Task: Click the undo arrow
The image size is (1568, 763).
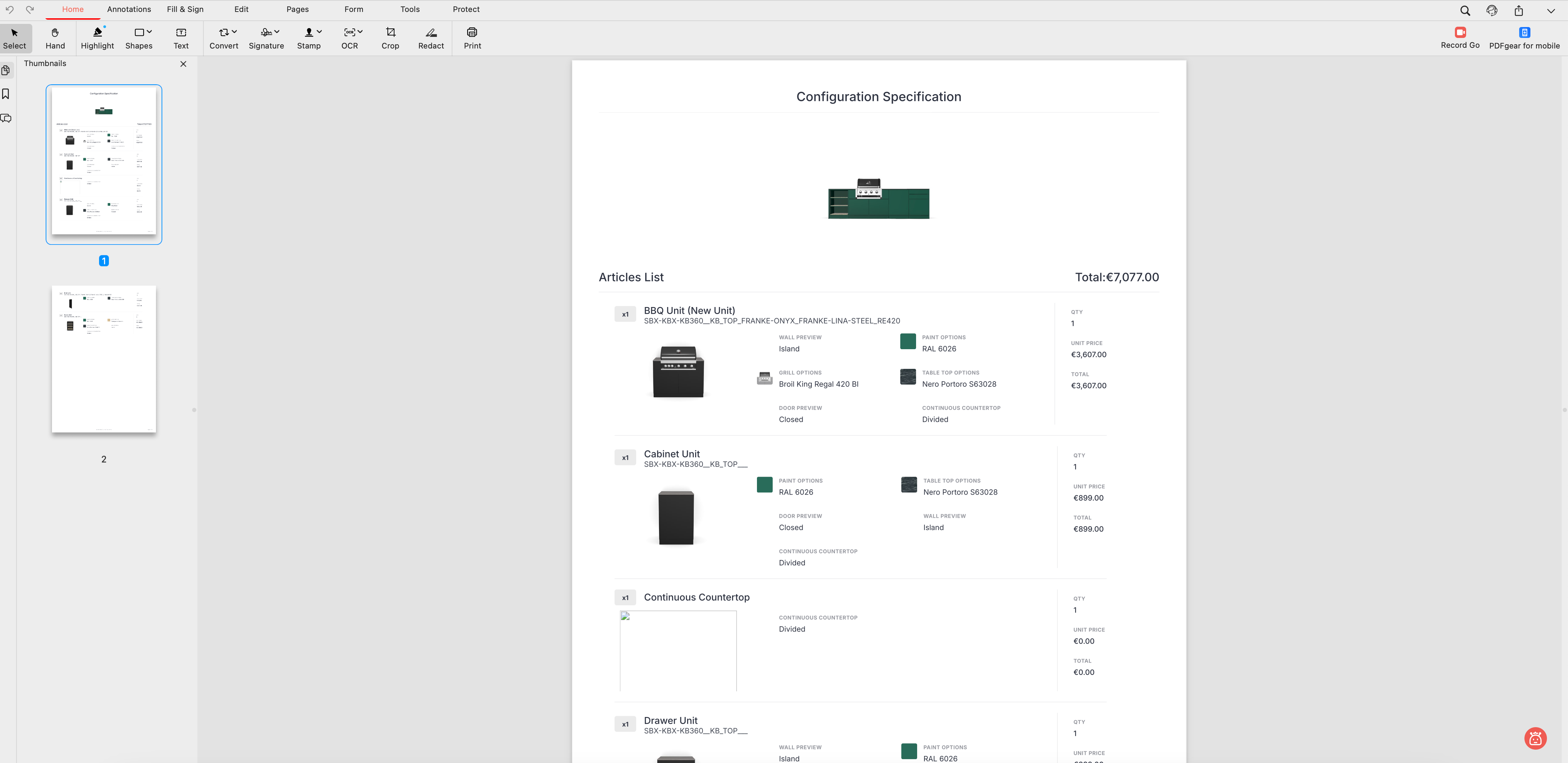Action: tap(10, 10)
